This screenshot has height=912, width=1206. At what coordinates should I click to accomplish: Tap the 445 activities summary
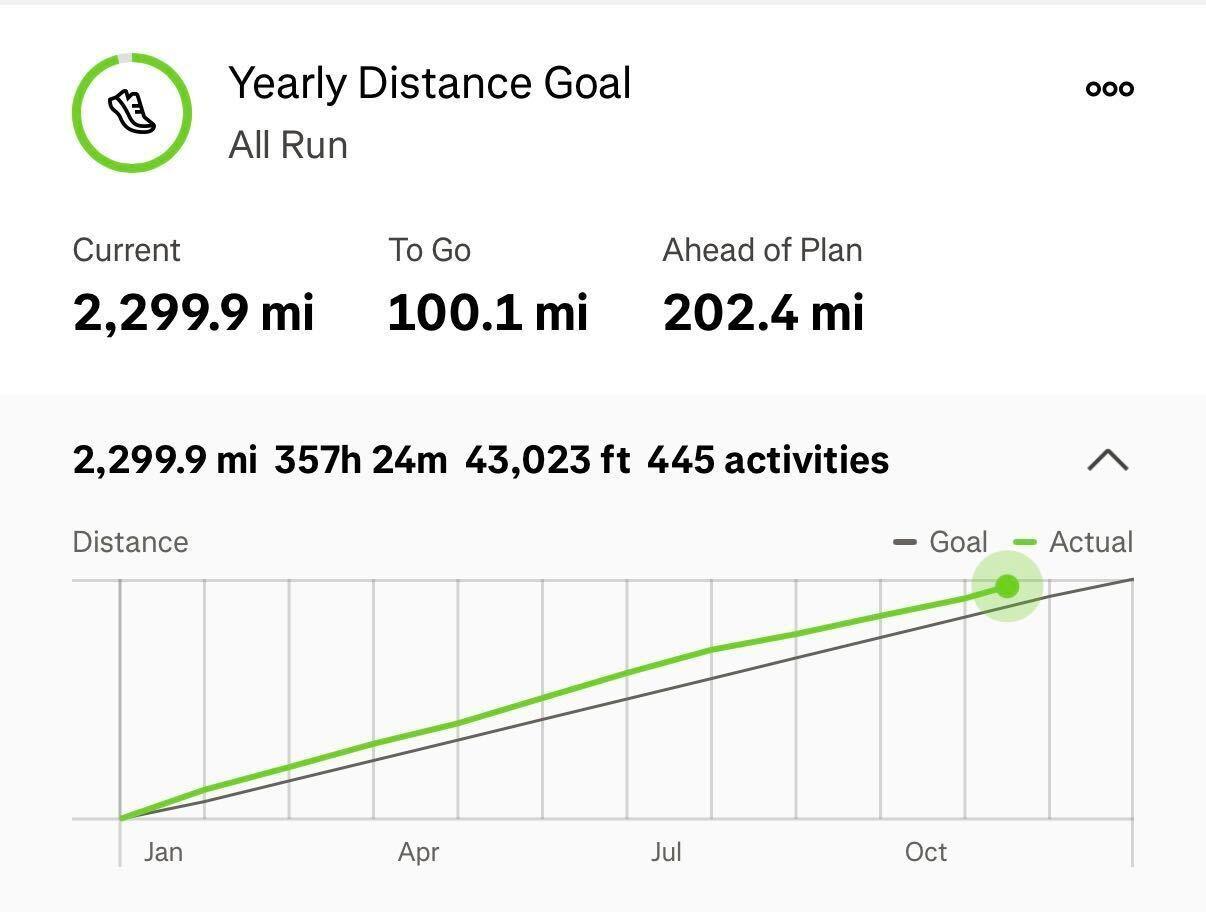(767, 460)
